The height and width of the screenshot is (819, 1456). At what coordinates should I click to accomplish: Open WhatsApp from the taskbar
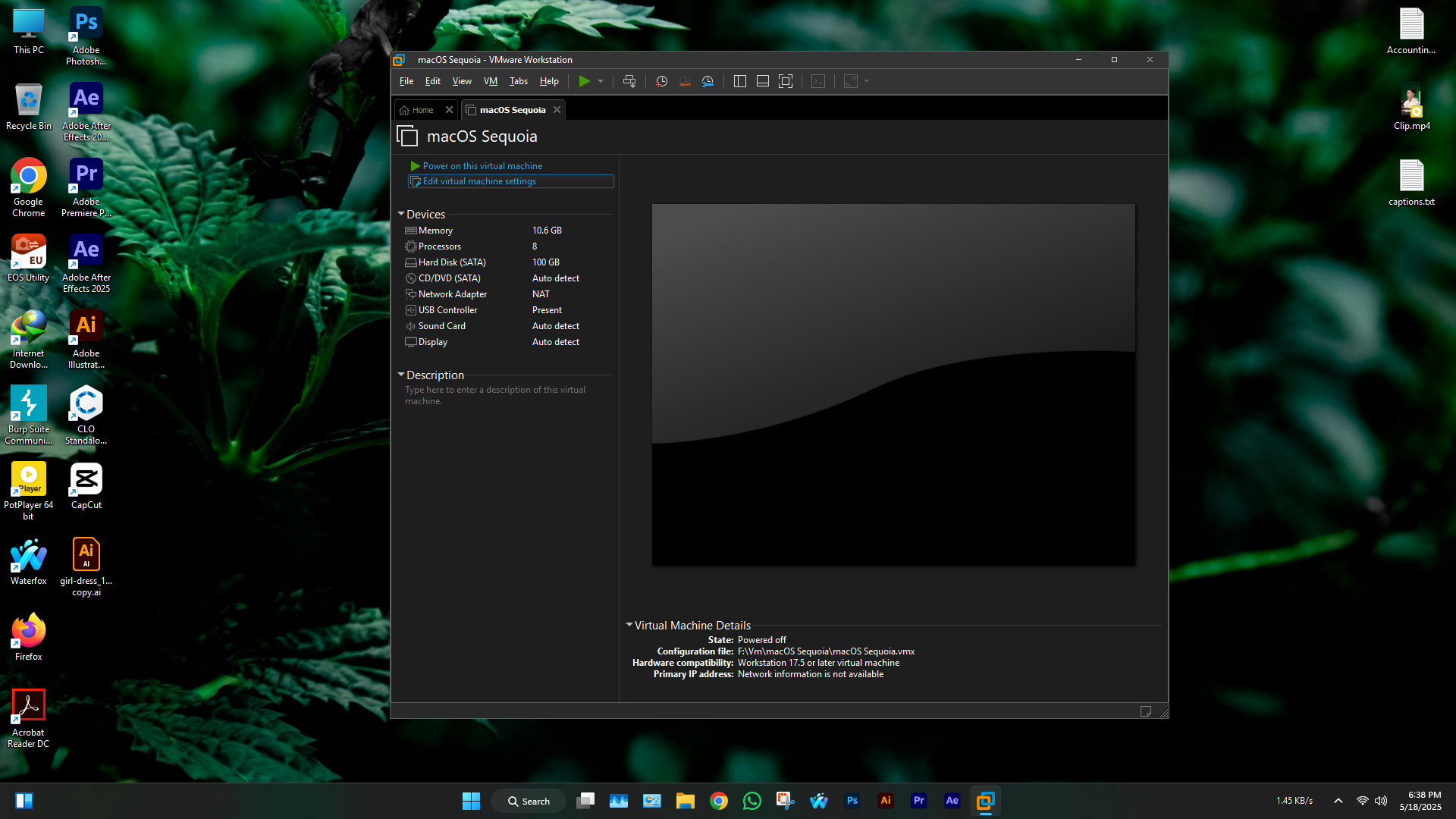tap(752, 801)
